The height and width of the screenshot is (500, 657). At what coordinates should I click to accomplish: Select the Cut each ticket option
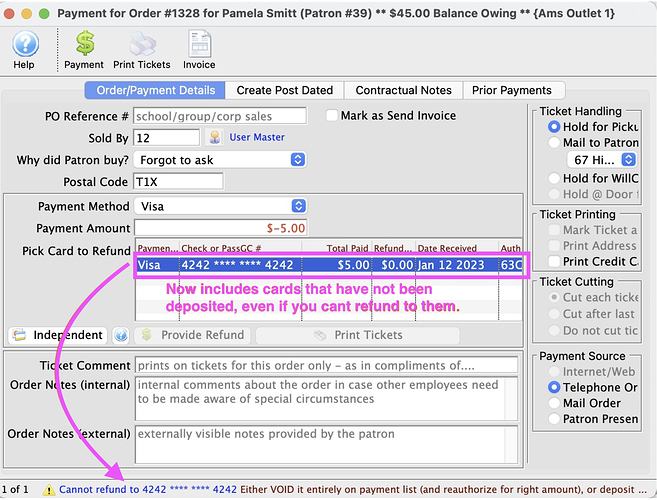554,297
